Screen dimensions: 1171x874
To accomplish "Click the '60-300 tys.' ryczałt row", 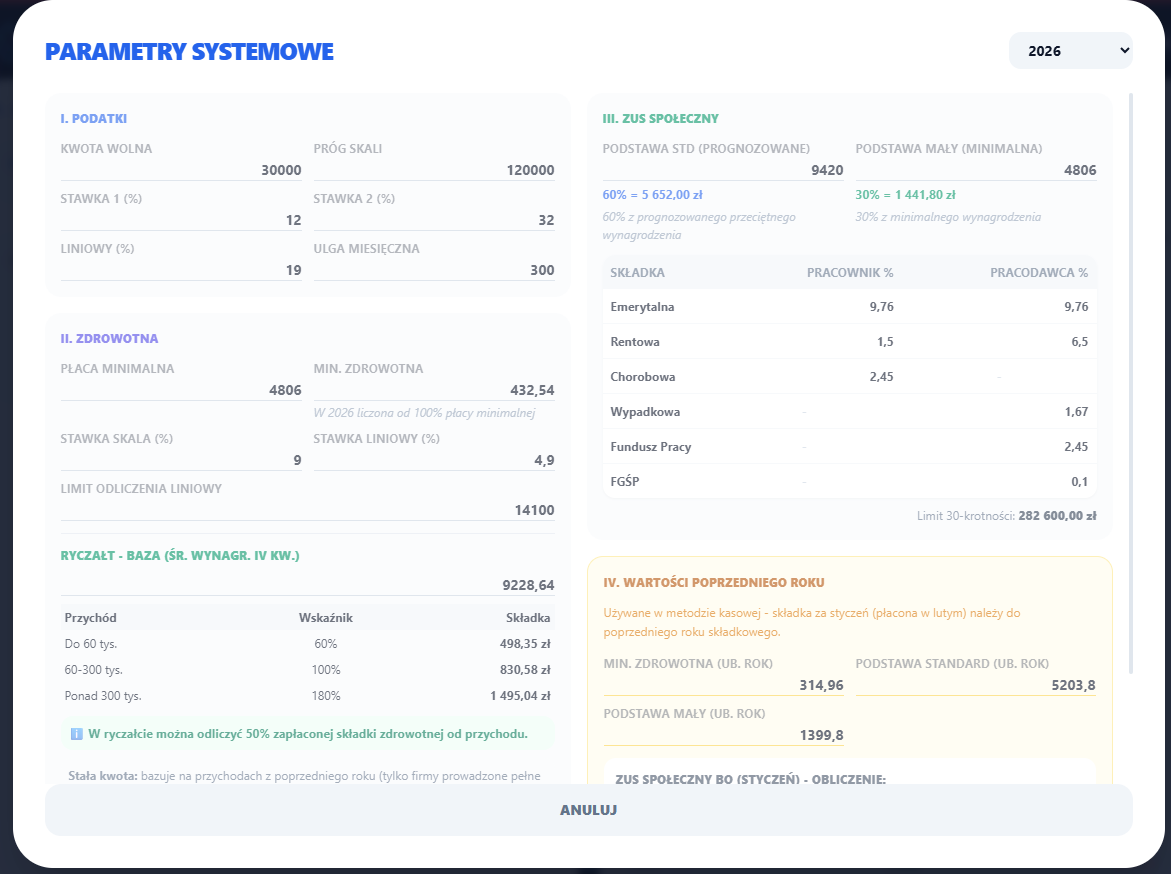I will 308,670.
